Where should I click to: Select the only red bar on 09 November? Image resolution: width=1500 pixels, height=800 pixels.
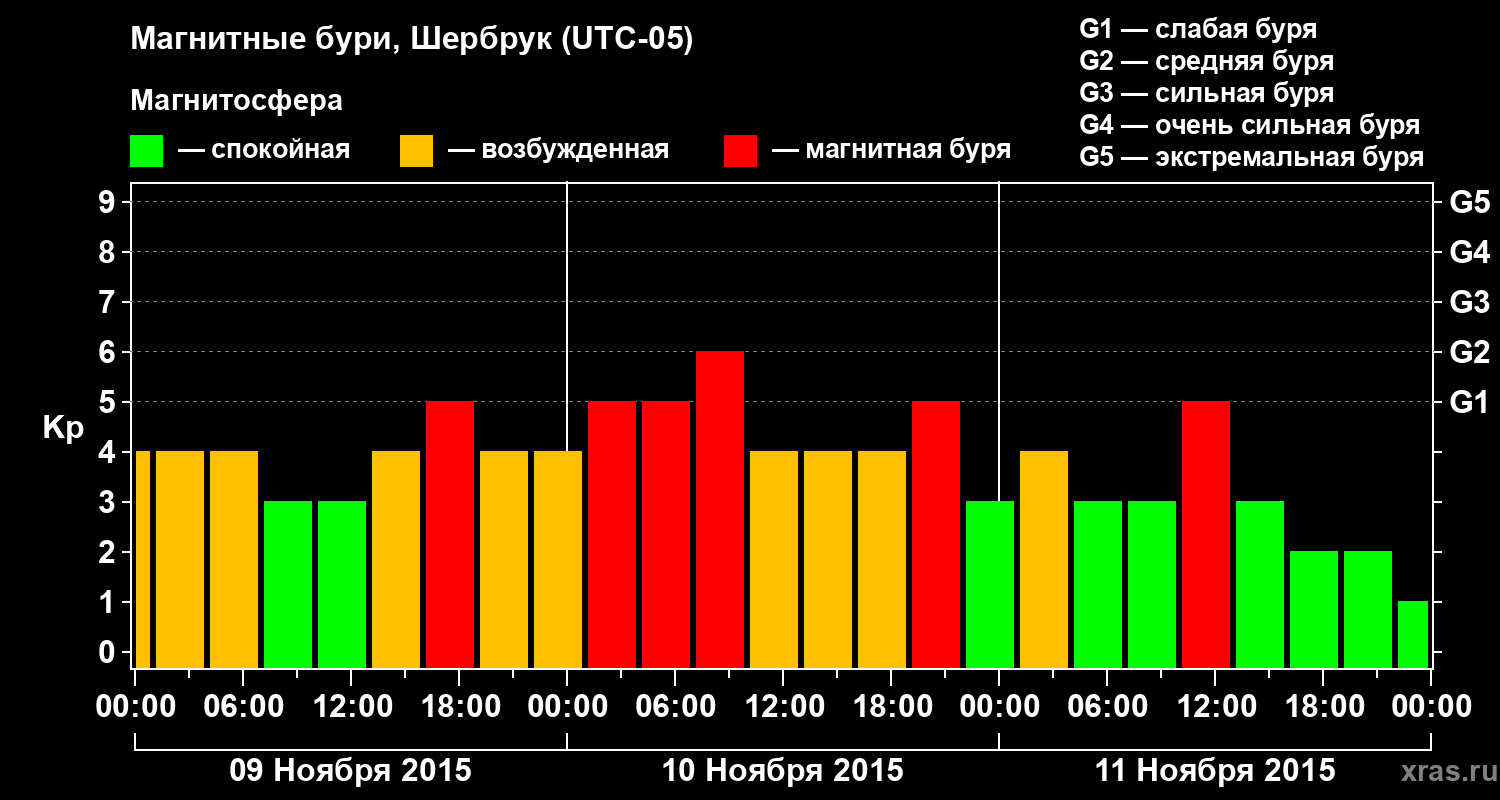pos(450,535)
